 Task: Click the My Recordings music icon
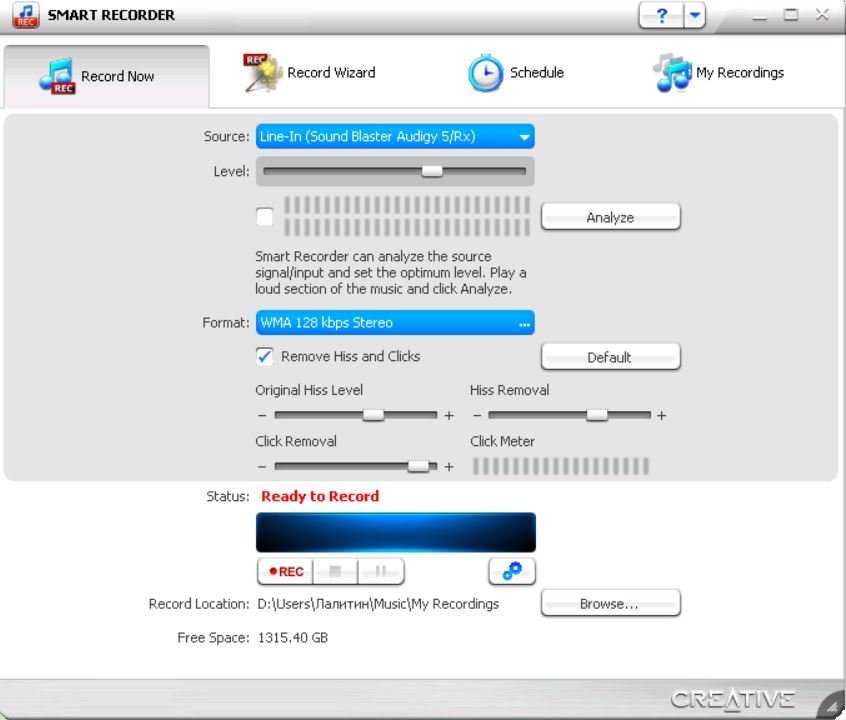672,73
